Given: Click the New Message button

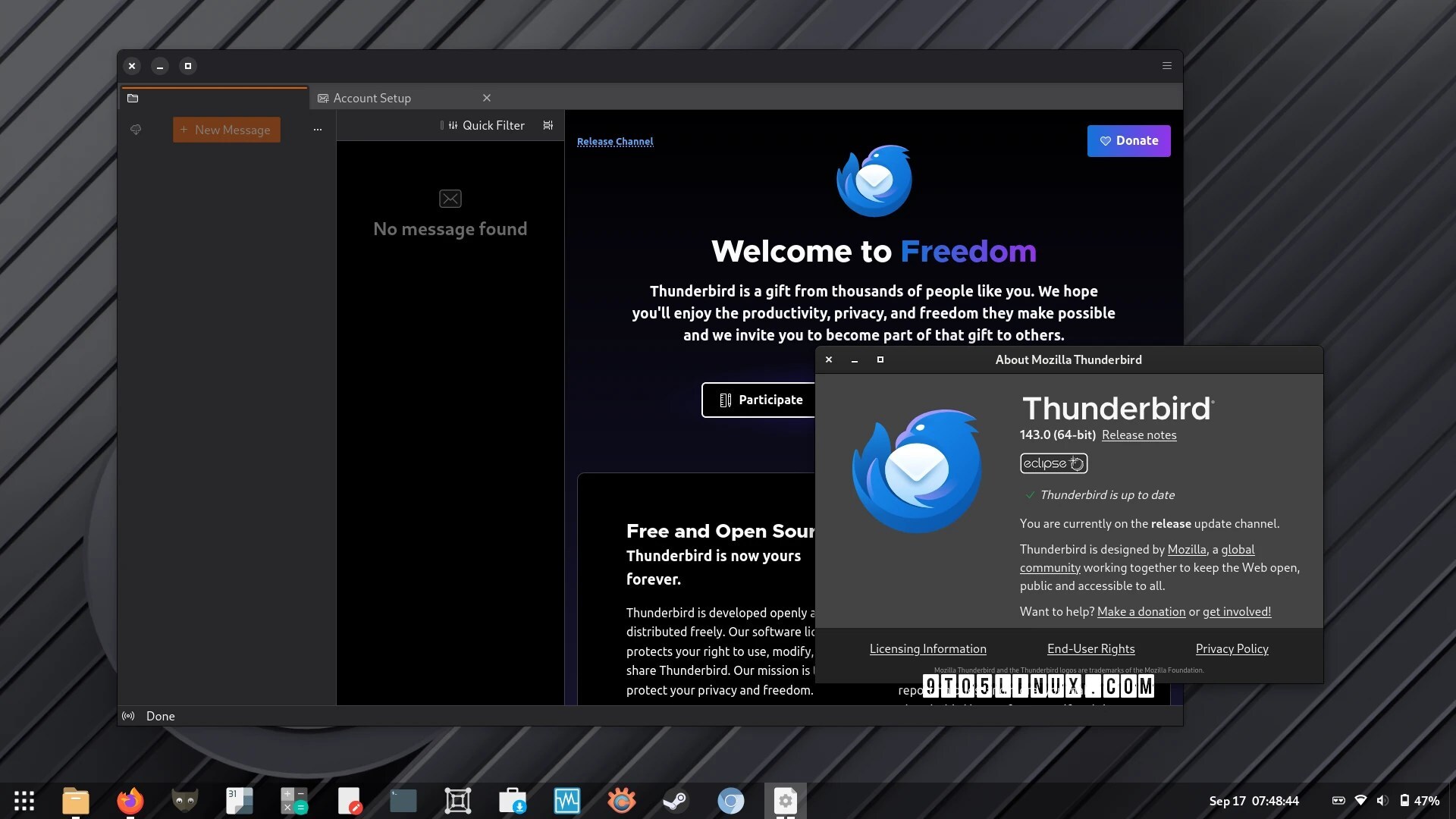Looking at the screenshot, I should click(x=226, y=130).
